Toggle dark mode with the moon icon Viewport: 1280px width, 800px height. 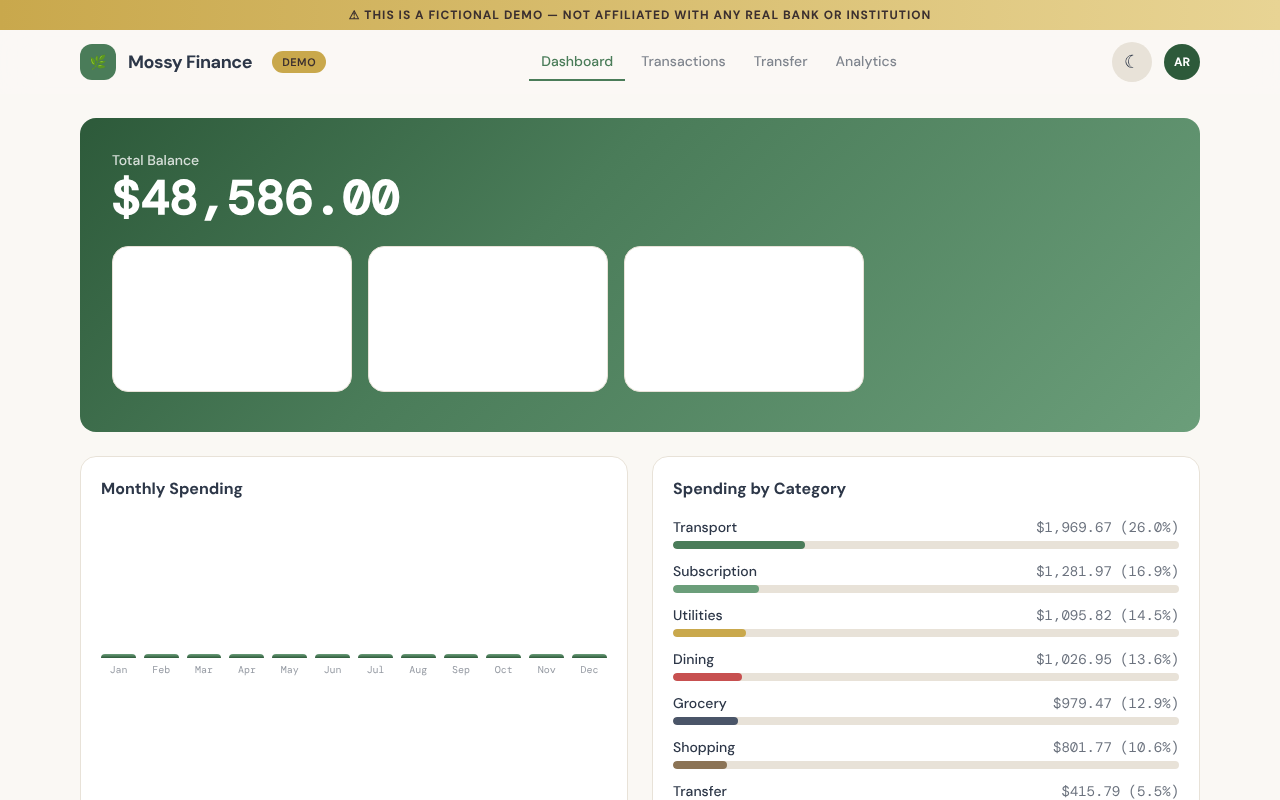pos(1131,62)
